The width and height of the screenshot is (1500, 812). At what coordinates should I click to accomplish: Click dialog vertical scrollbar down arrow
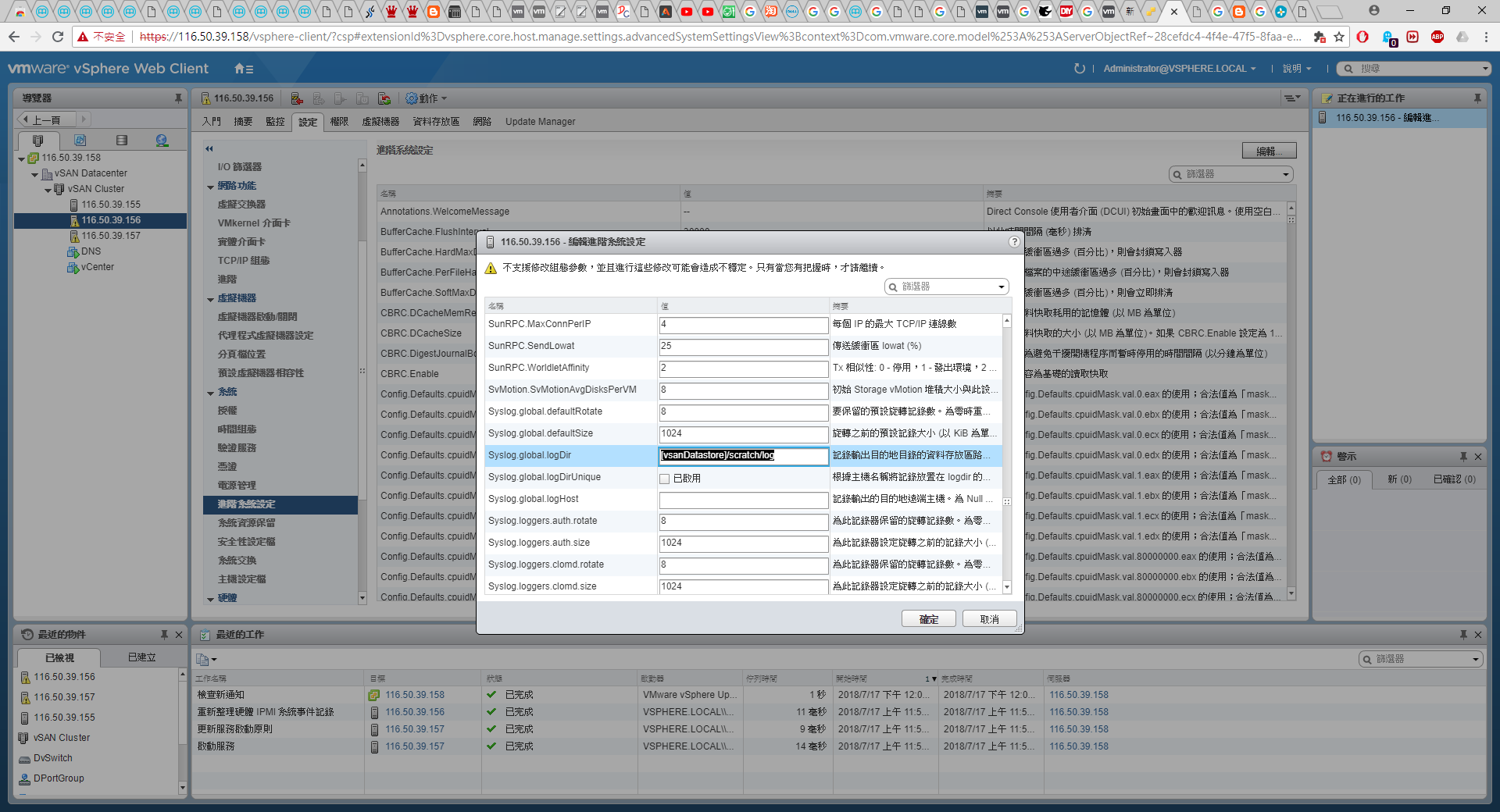1007,587
